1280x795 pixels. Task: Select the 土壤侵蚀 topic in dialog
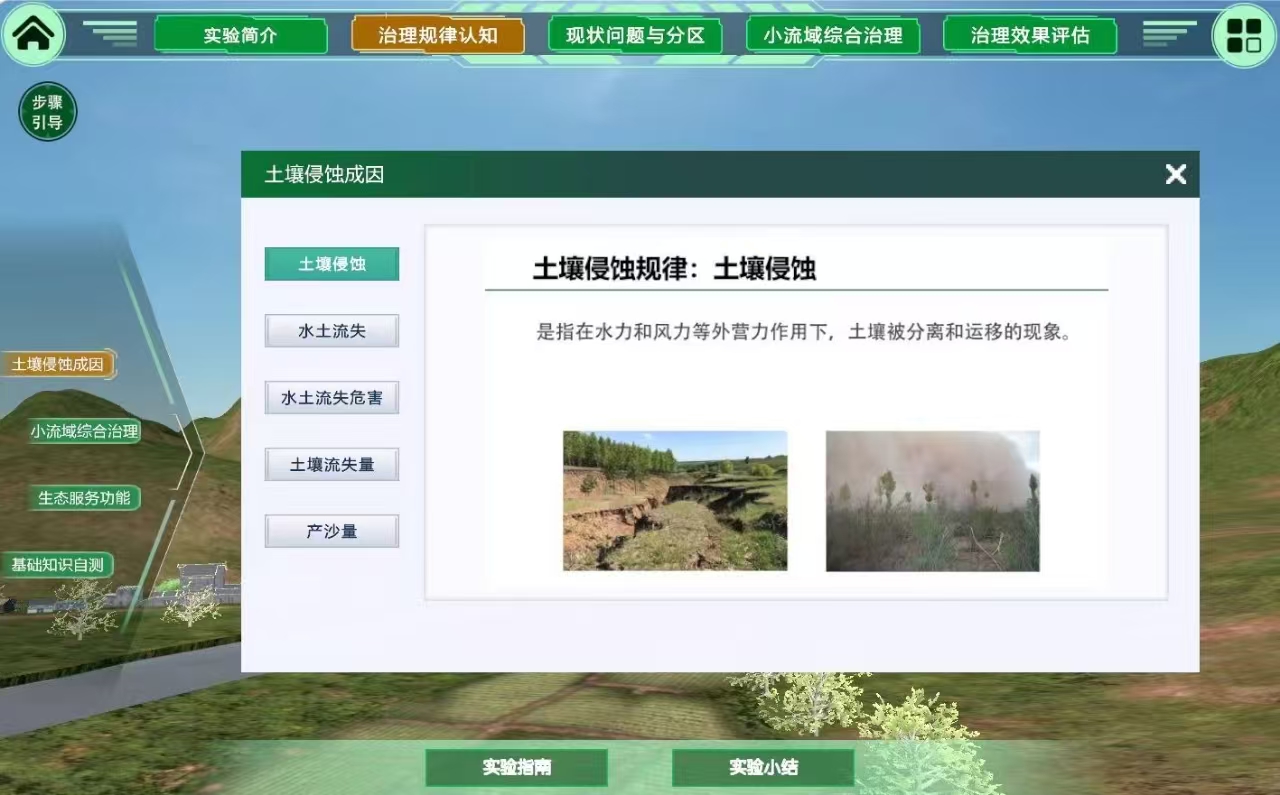coord(331,264)
